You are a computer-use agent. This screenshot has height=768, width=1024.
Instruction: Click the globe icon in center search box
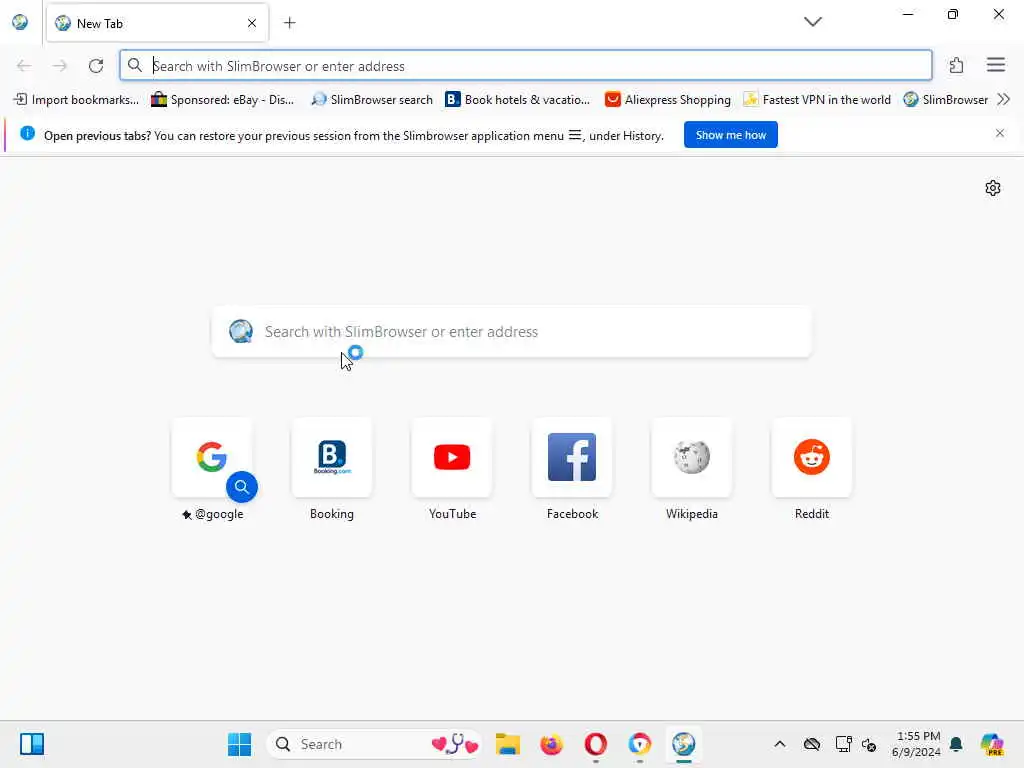[240, 331]
